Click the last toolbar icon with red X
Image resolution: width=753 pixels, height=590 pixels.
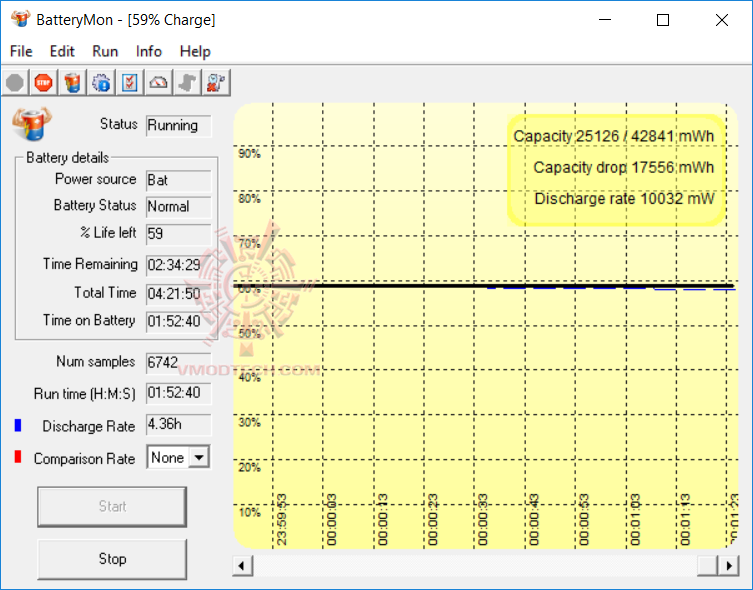click(216, 83)
